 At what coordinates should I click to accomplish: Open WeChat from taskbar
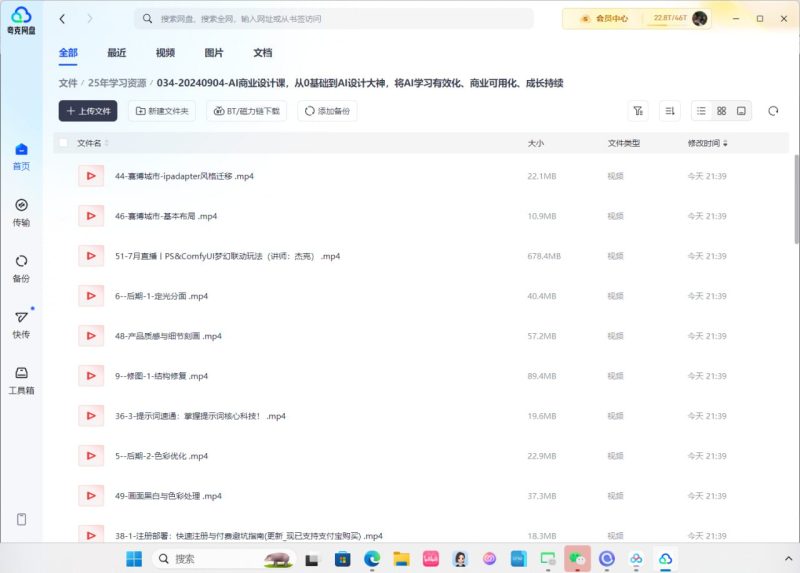pos(577,559)
